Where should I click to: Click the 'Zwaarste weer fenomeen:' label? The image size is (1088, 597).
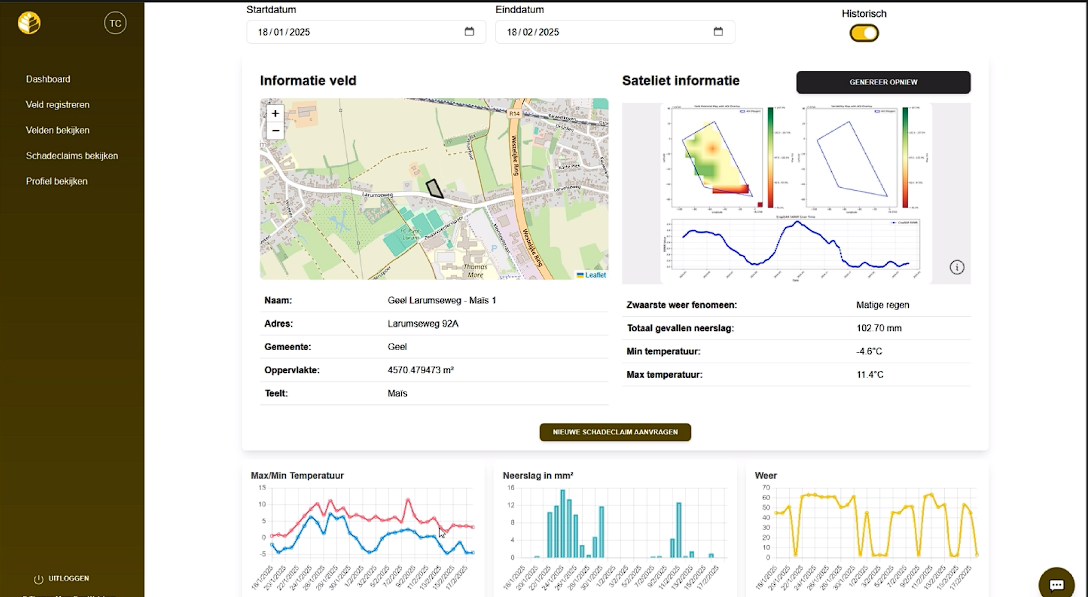point(681,305)
